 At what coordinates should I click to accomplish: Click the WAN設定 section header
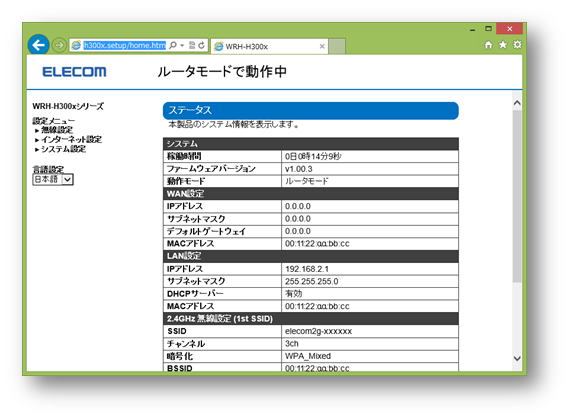coord(311,194)
